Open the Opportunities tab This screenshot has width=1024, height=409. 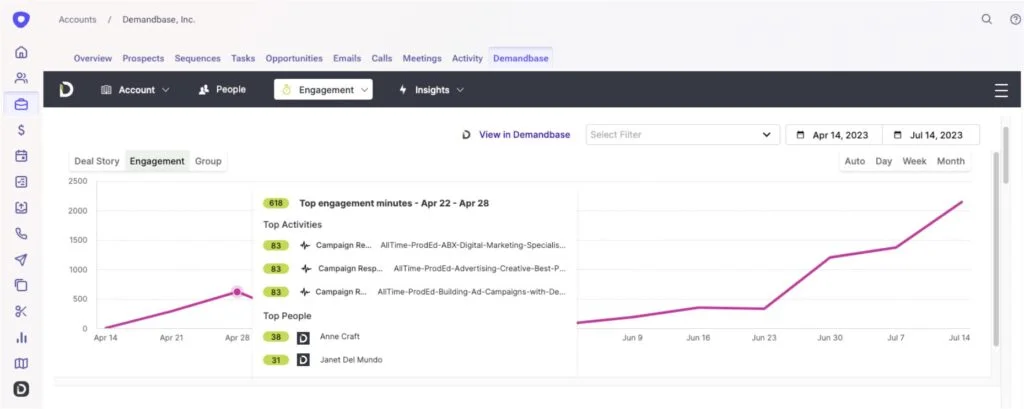pyautogui.click(x=294, y=58)
